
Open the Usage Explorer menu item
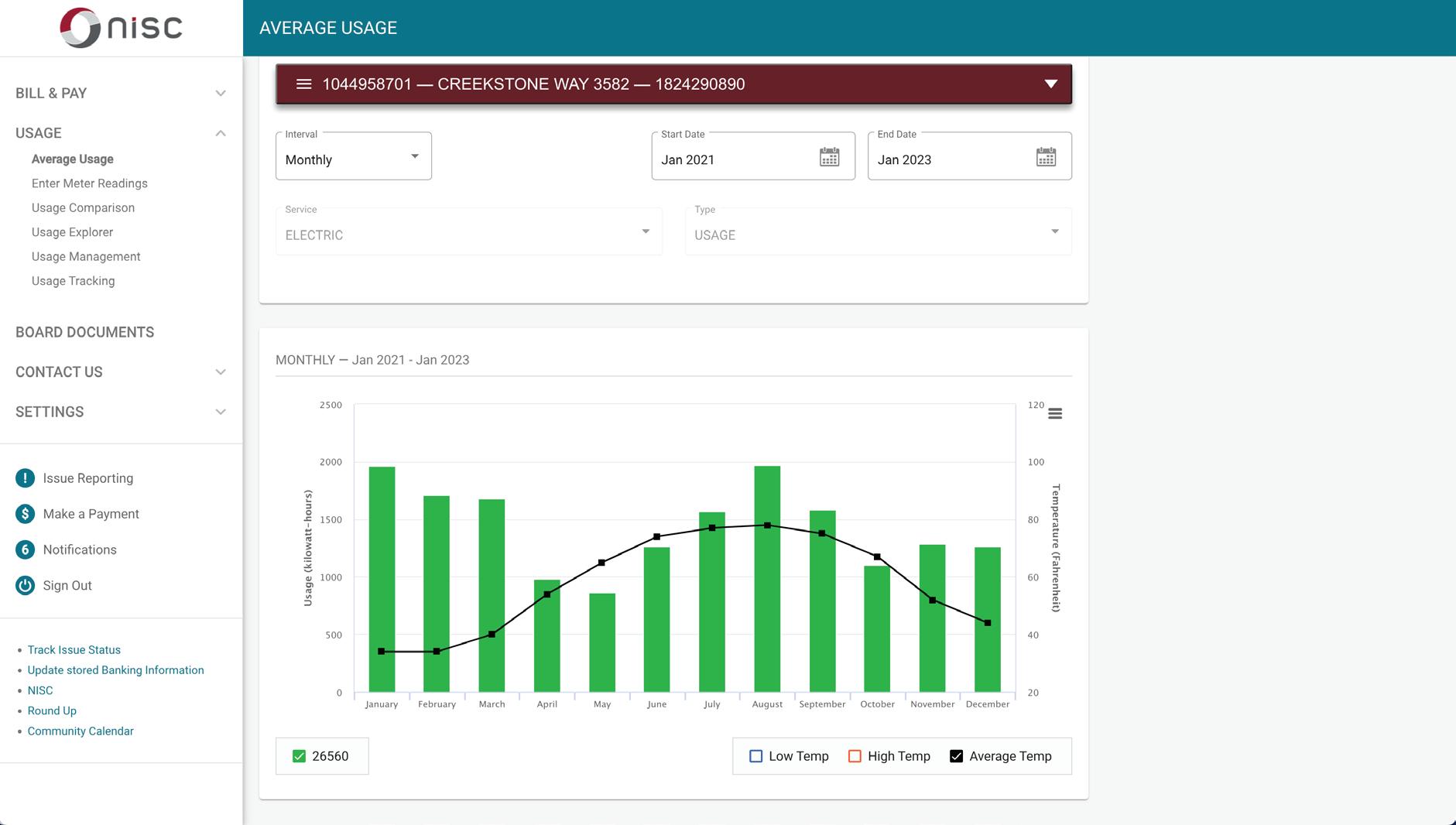pyautogui.click(x=72, y=232)
